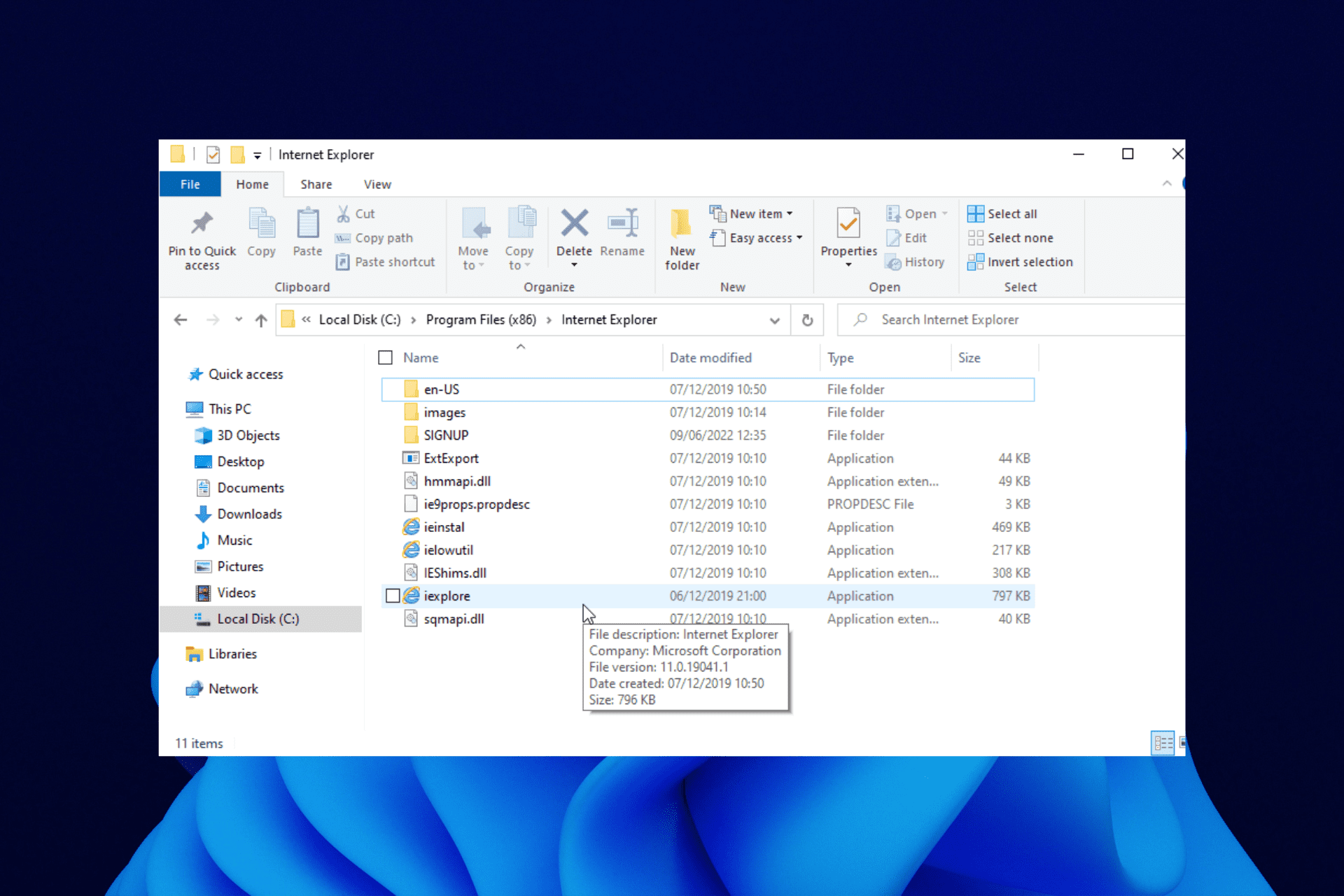Screen dimensions: 1344x896
Task: Open the Copy to menu
Action: pyautogui.click(x=520, y=239)
